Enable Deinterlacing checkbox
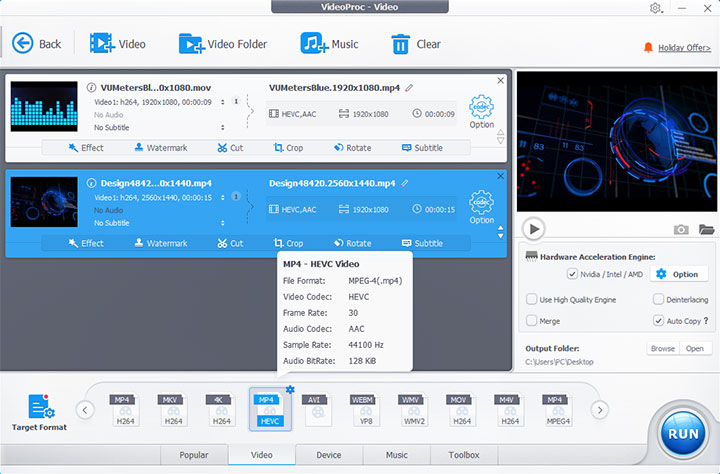The image size is (720, 474). pyautogui.click(x=658, y=299)
